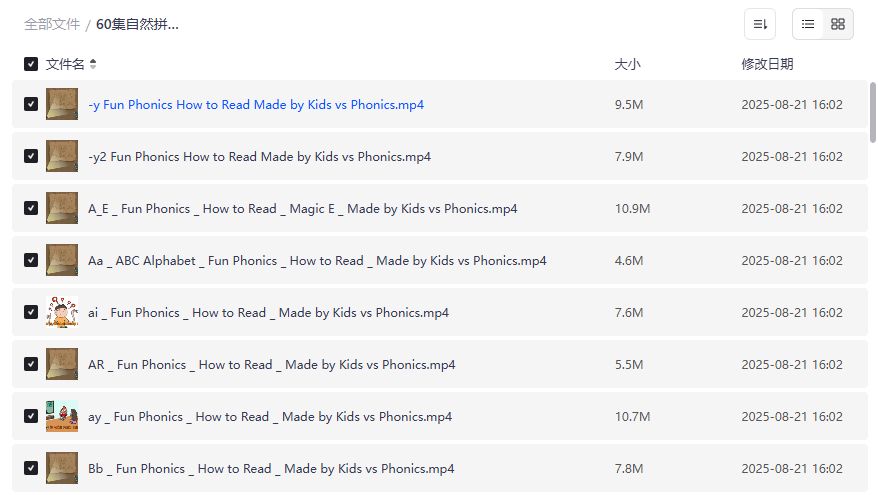Switch to grid view

pos(838,24)
